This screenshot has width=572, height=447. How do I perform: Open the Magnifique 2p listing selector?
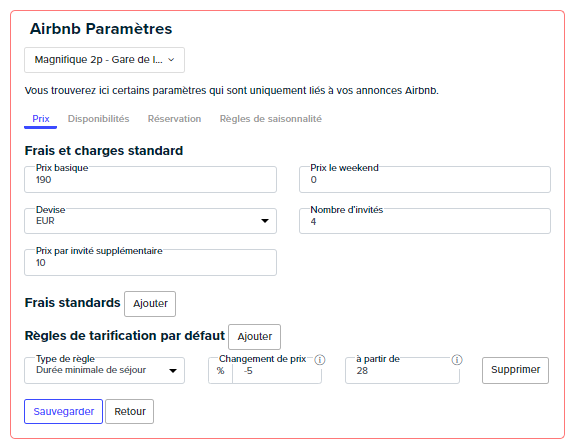pyautogui.click(x=104, y=60)
